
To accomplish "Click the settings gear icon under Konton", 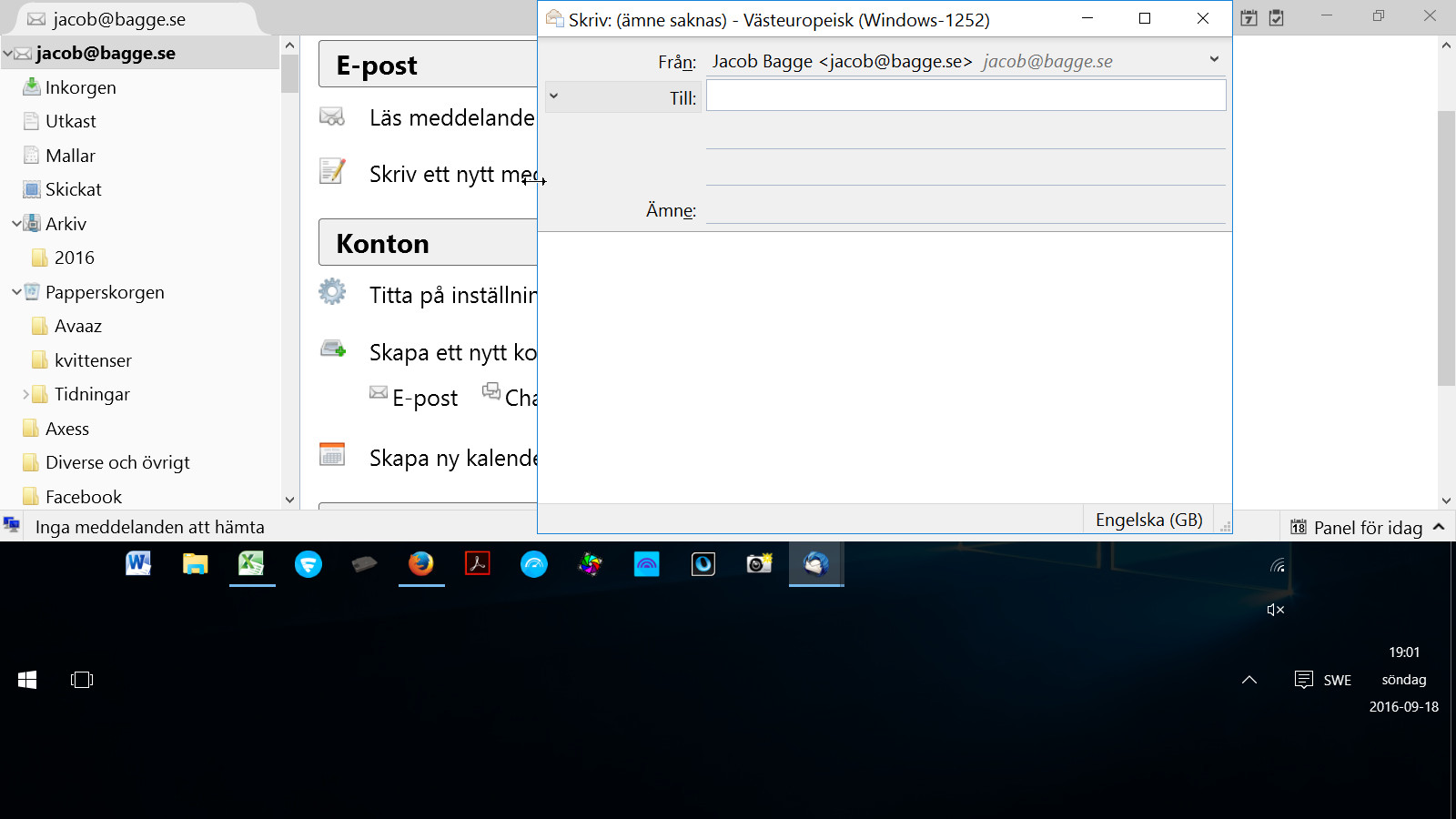I will tap(332, 291).
